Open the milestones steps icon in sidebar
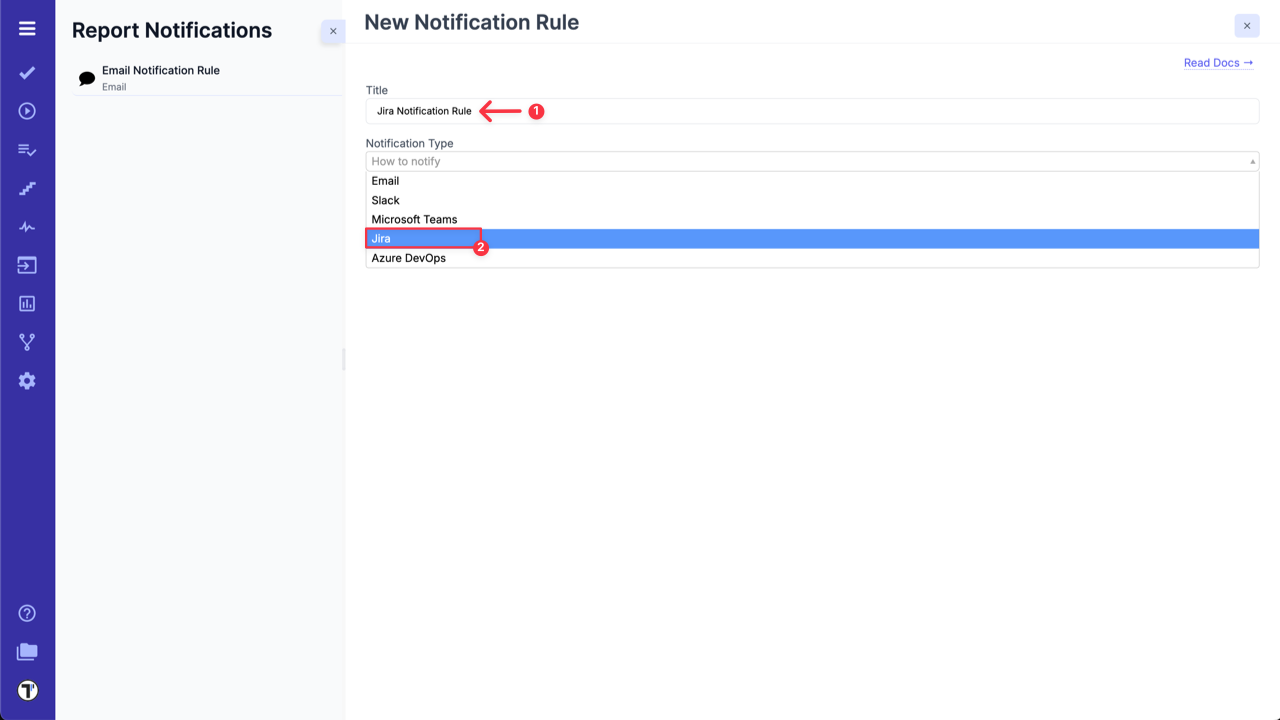1280x720 pixels. point(27,188)
